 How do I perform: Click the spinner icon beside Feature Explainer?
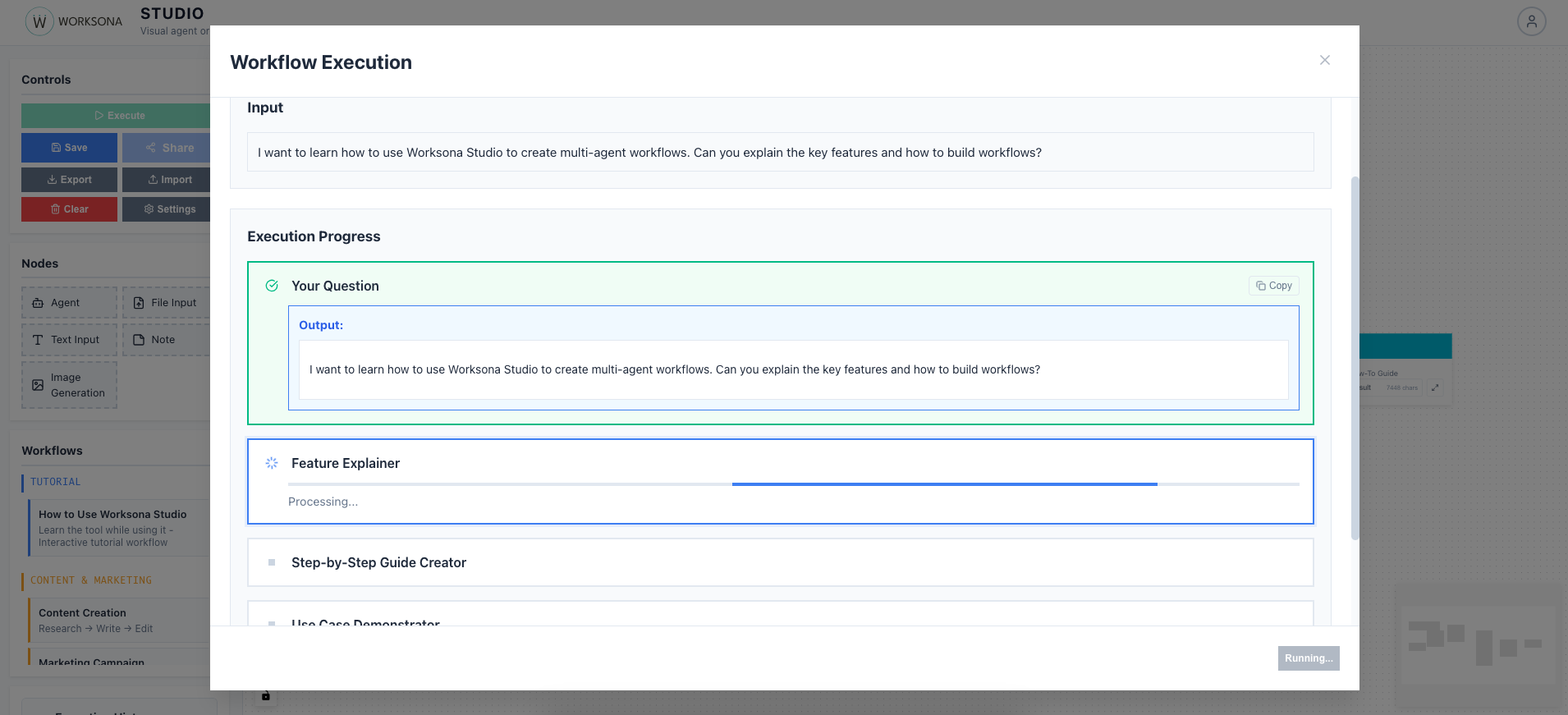[272, 463]
